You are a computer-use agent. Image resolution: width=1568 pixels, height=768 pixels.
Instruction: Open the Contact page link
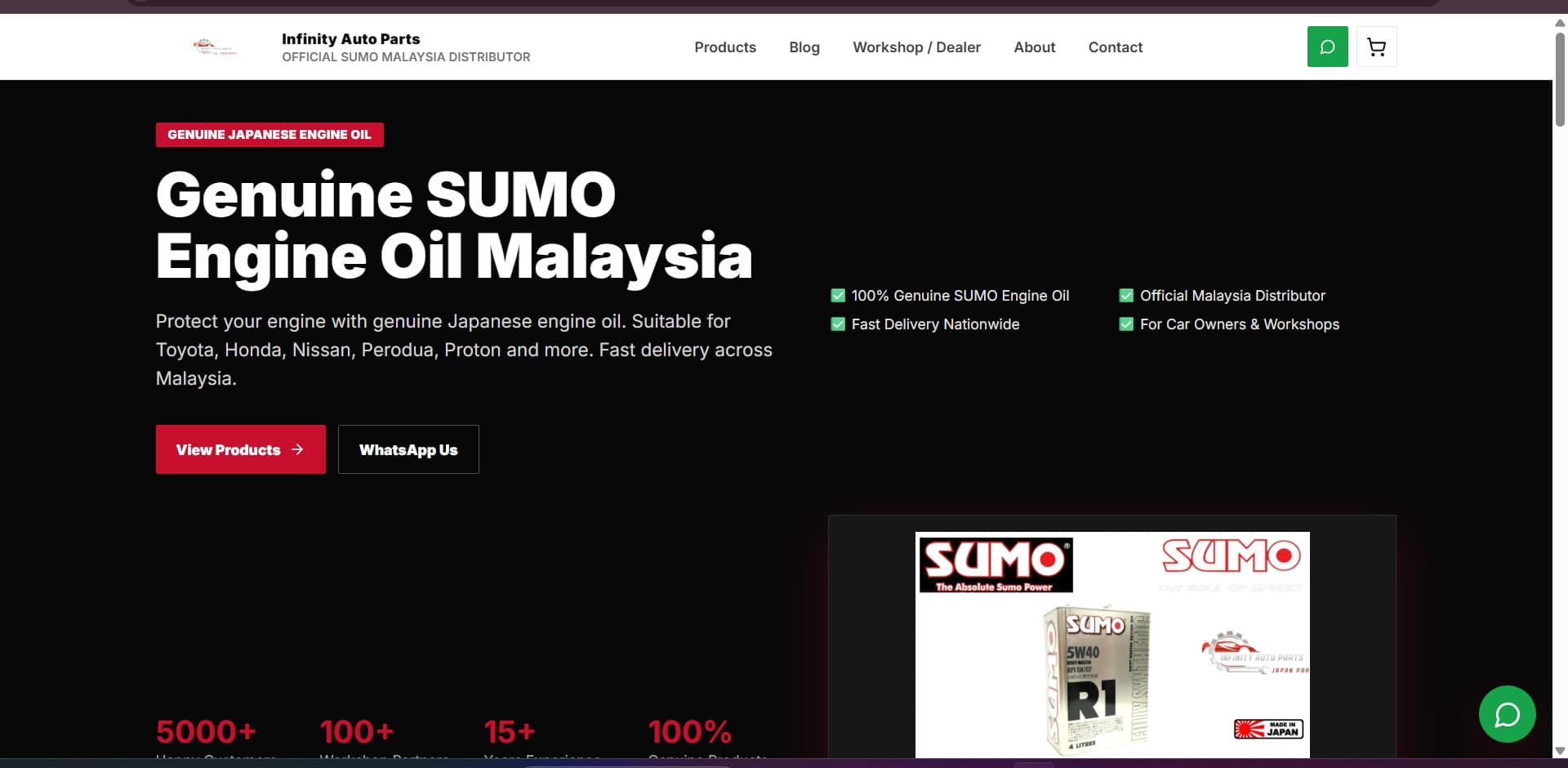(1115, 47)
